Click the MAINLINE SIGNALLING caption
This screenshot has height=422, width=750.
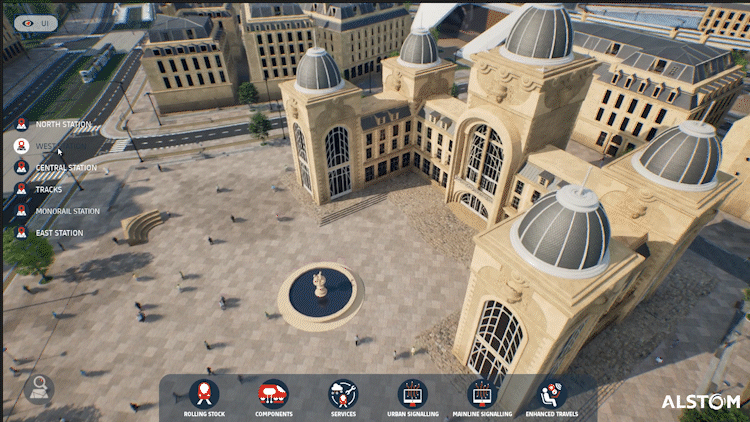(x=482, y=414)
